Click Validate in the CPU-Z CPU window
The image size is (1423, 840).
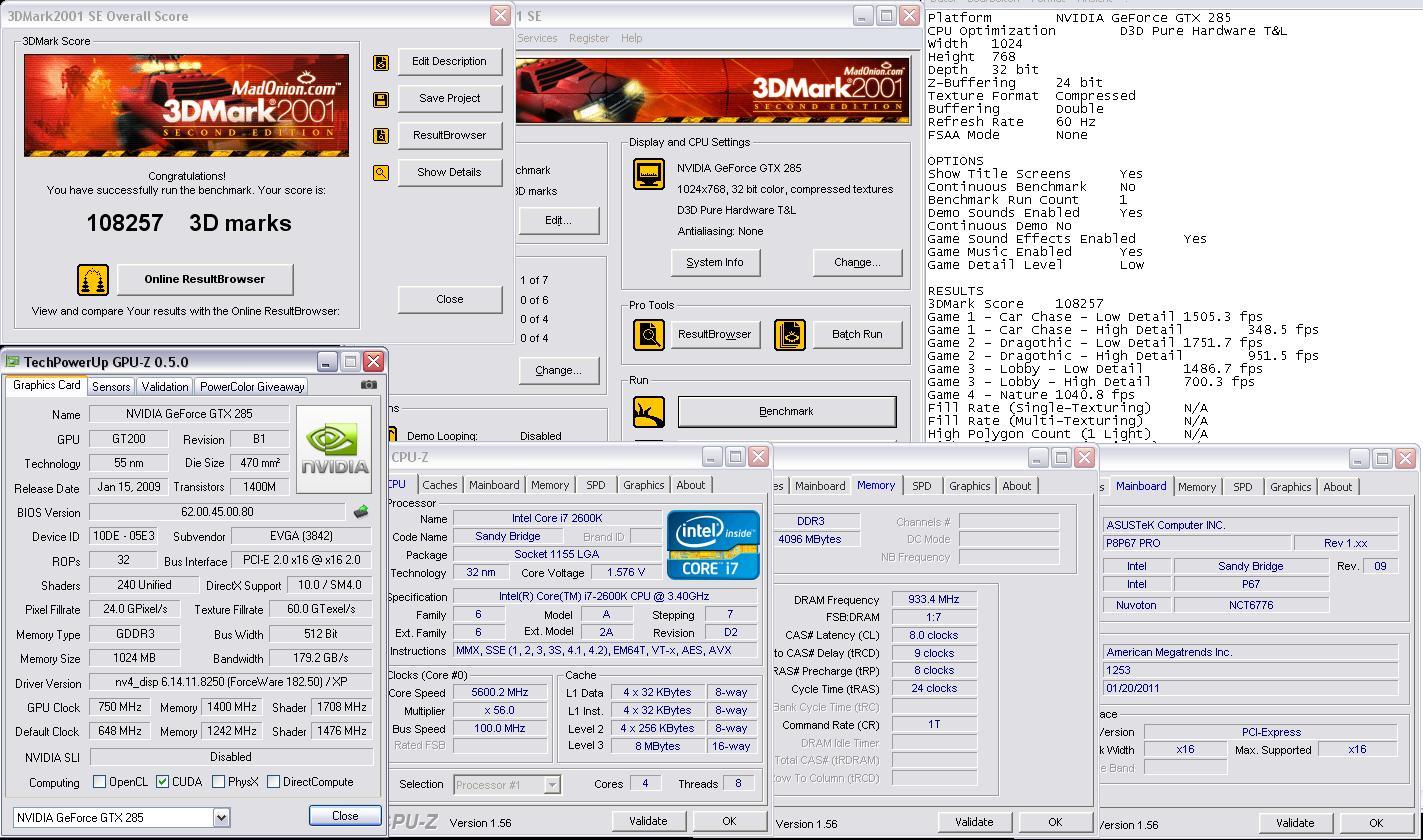[x=648, y=821]
